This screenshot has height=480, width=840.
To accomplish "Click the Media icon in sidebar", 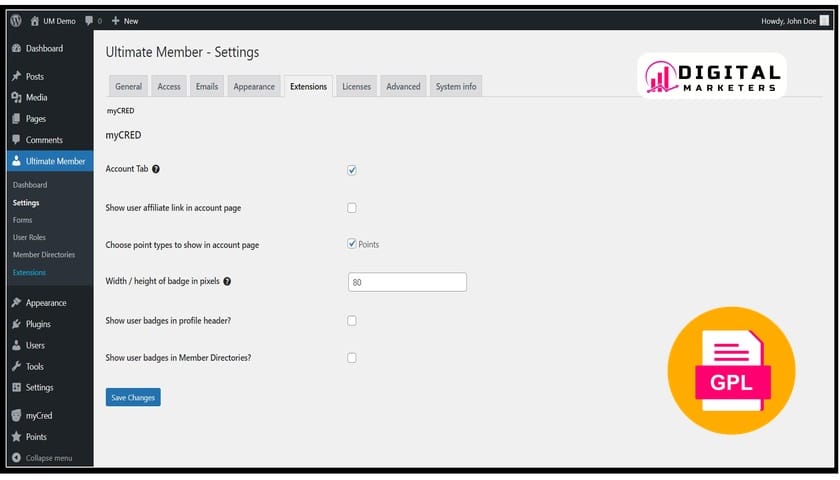I will point(17,98).
